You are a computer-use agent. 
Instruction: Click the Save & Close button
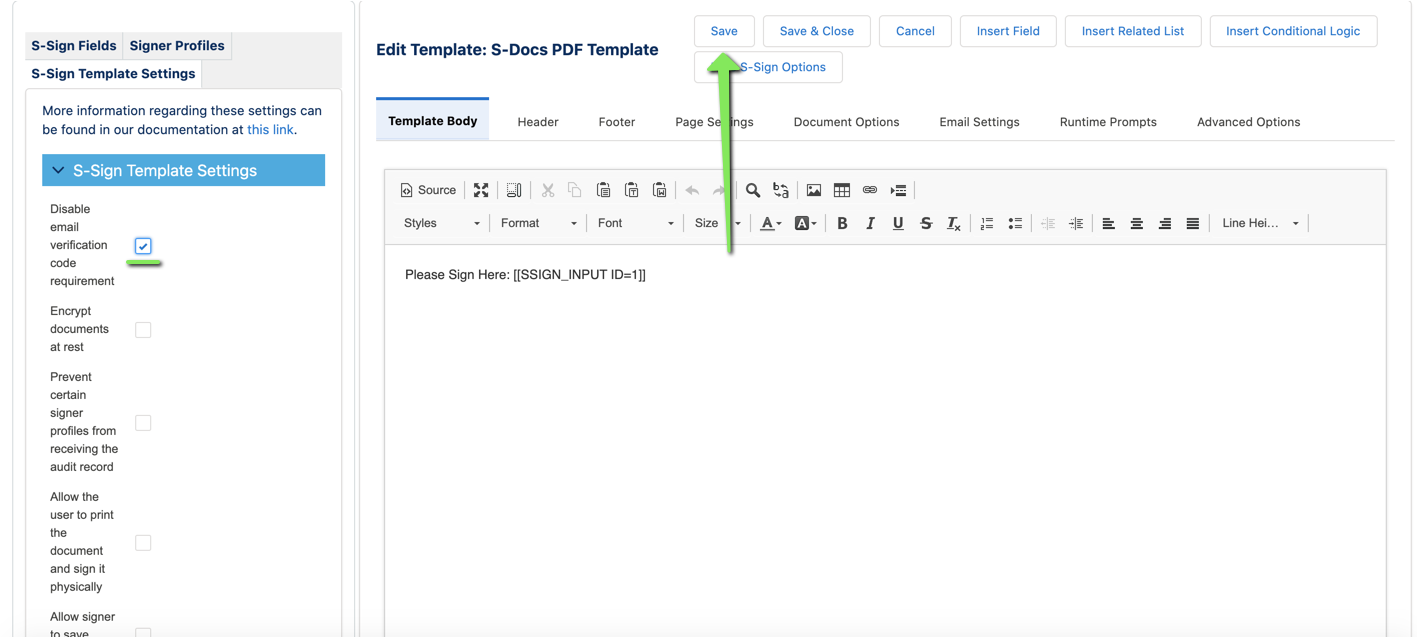(x=816, y=31)
